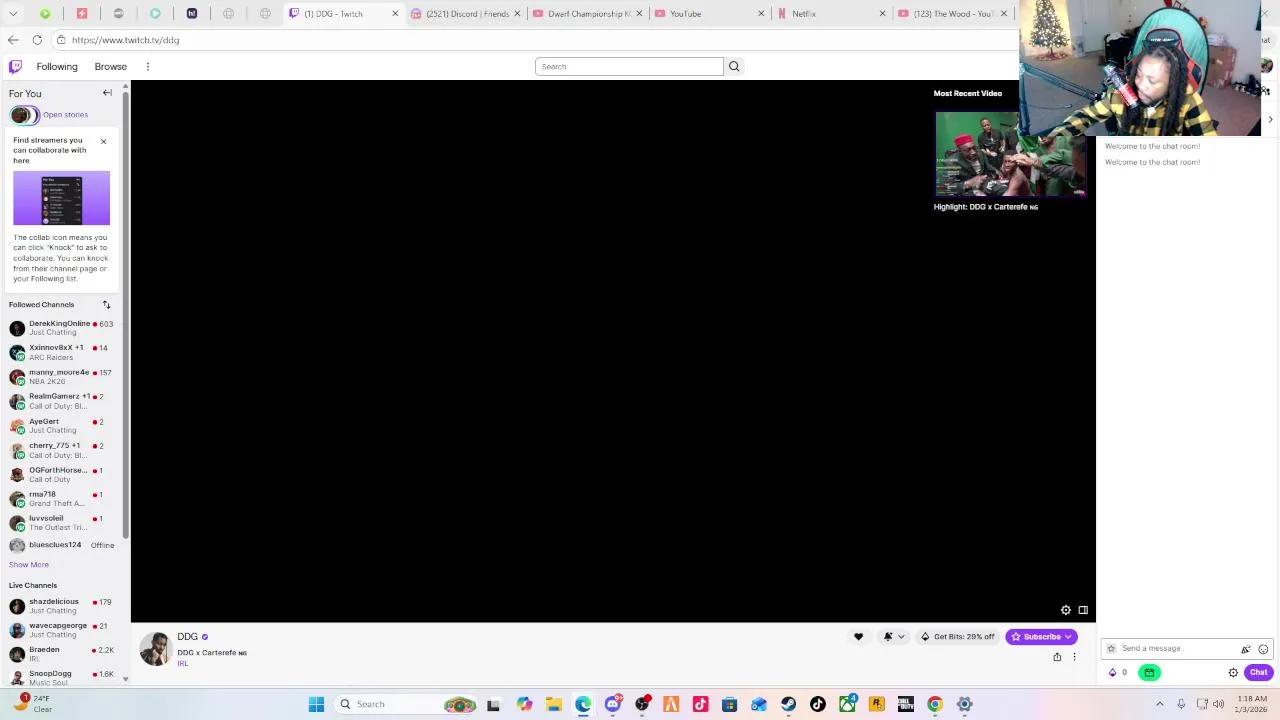This screenshot has height=720, width=1280.
Task: Click the green rewards icon
Action: [x=1149, y=673]
